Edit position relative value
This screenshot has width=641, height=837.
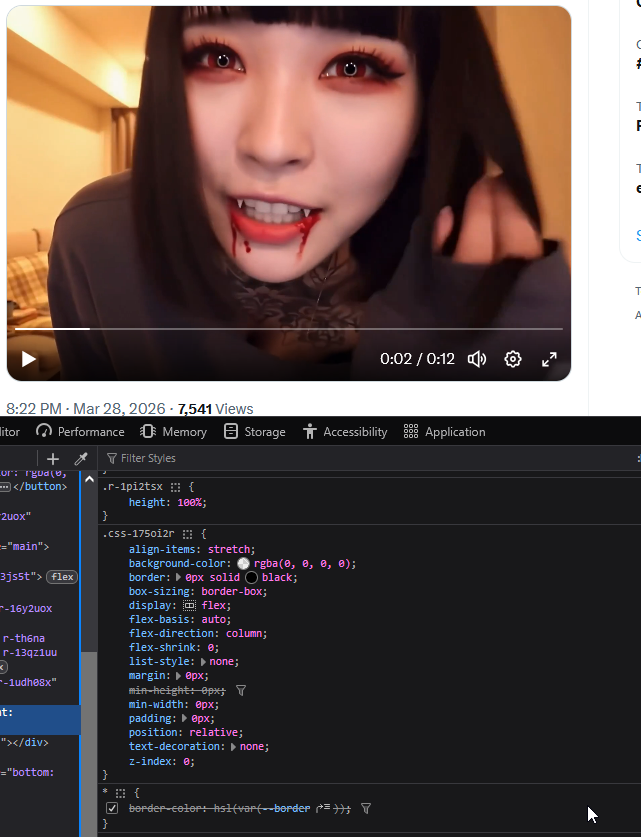tap(213, 732)
